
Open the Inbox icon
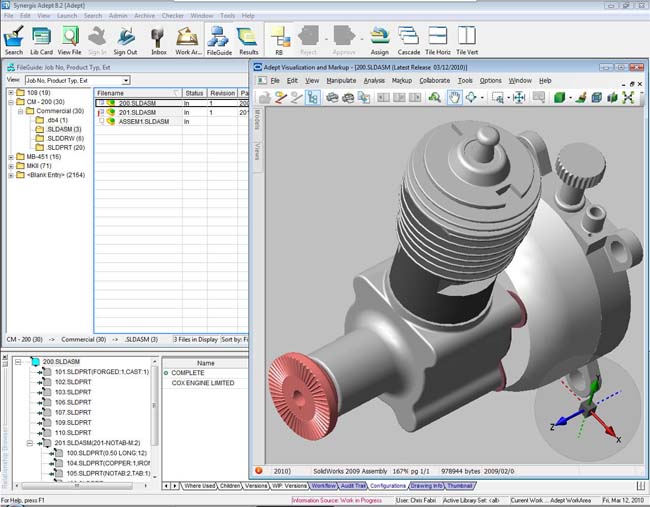[158, 40]
